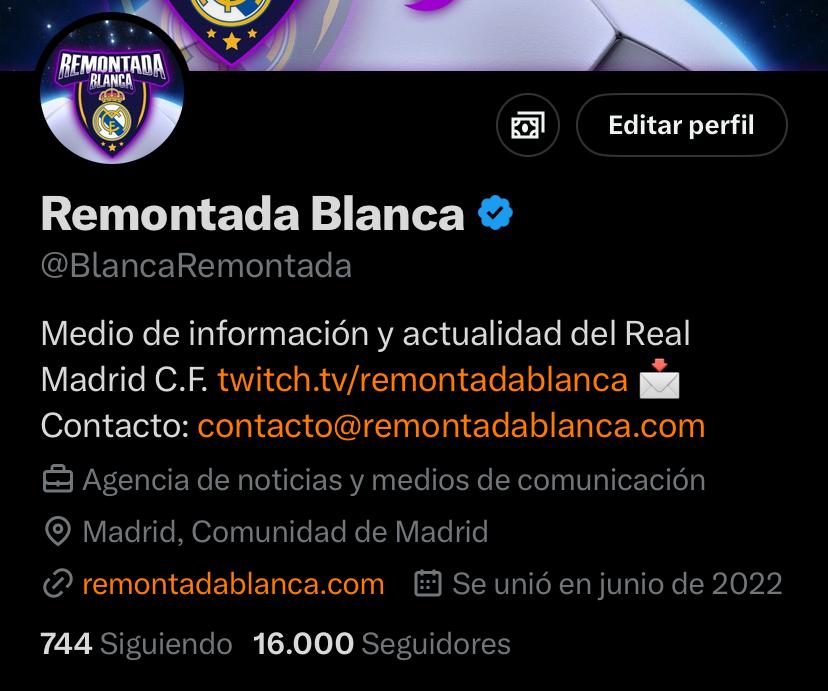Open the Remontada Blanca profile picture

pyautogui.click(x=112, y=92)
